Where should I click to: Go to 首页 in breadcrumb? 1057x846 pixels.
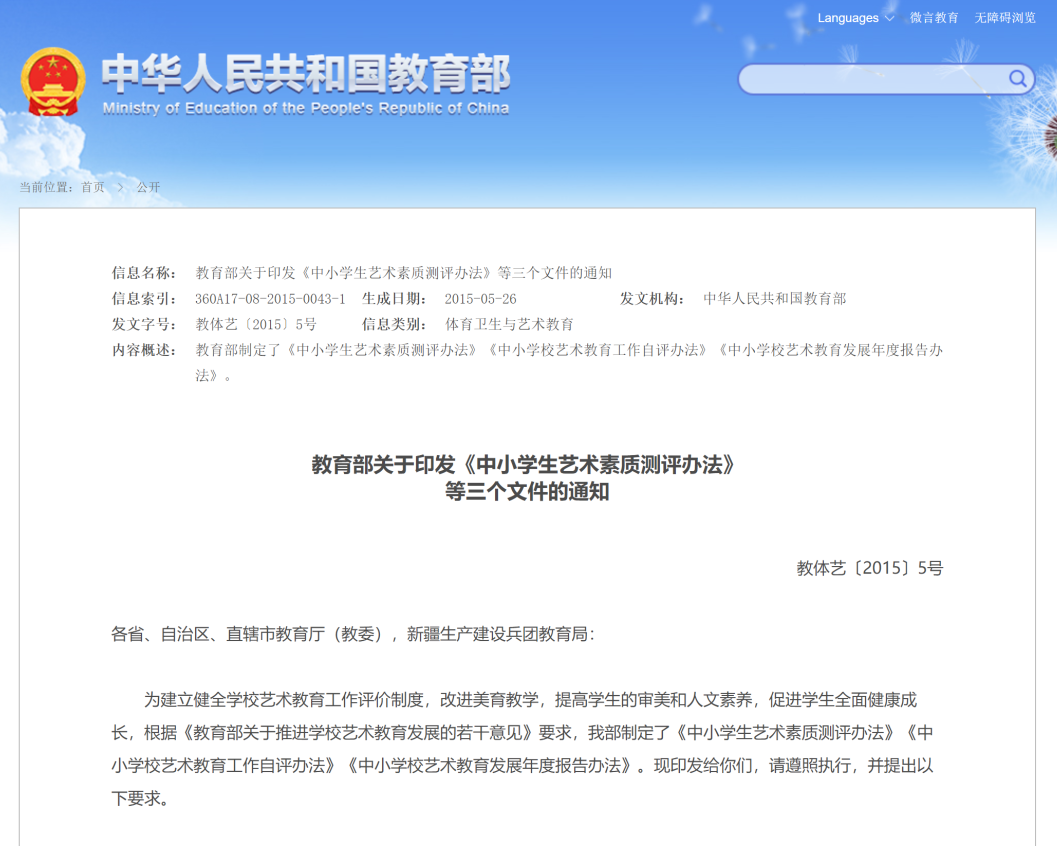[x=93, y=187]
